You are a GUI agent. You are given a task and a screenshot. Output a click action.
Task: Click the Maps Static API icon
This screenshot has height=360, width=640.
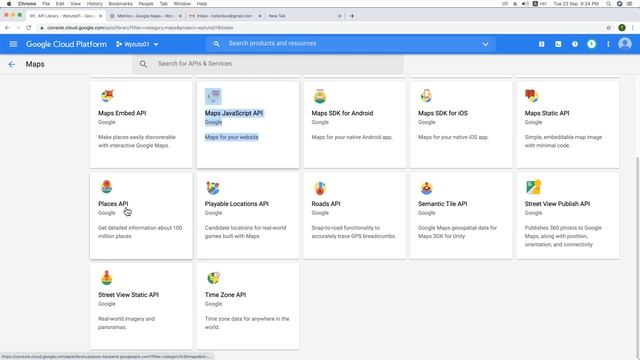(x=532, y=96)
